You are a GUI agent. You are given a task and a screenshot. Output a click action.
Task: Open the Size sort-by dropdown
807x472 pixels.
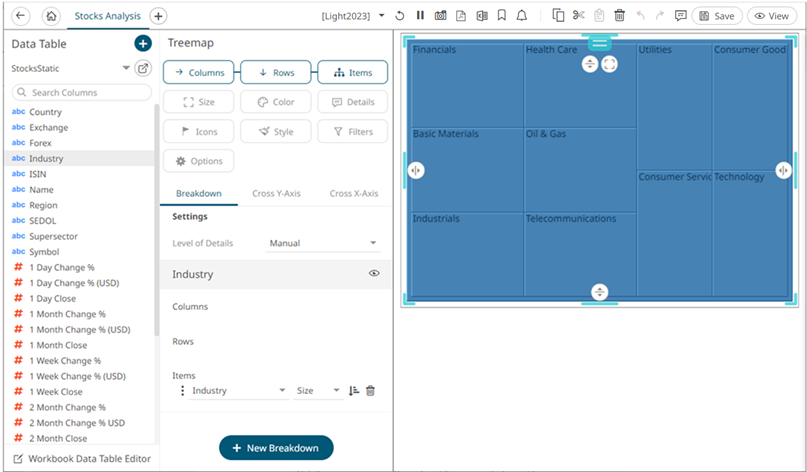318,391
